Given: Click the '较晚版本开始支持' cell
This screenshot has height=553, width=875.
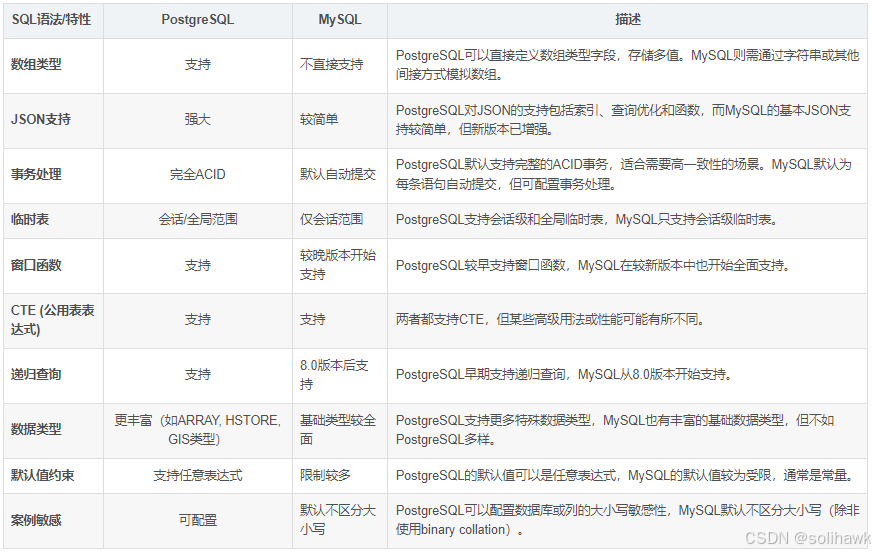Looking at the screenshot, I should 338,265.
